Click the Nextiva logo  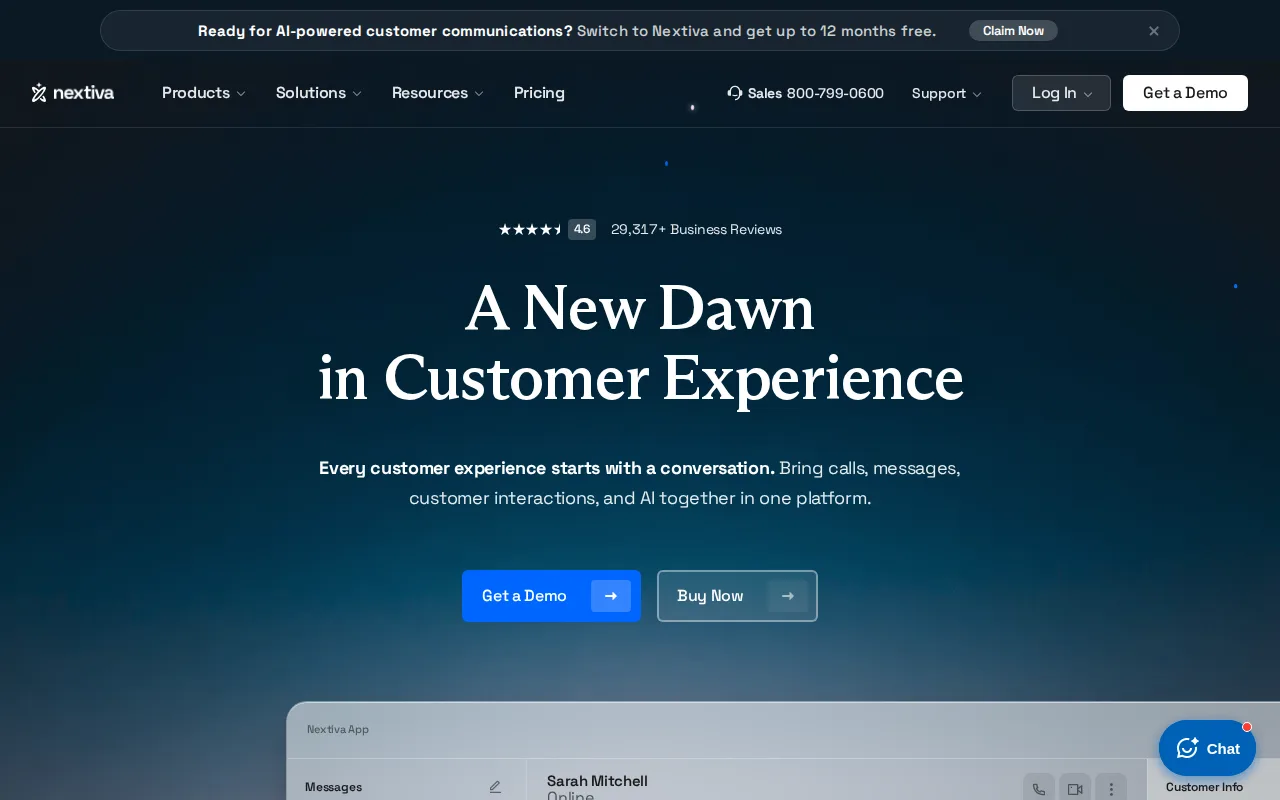tap(72, 93)
